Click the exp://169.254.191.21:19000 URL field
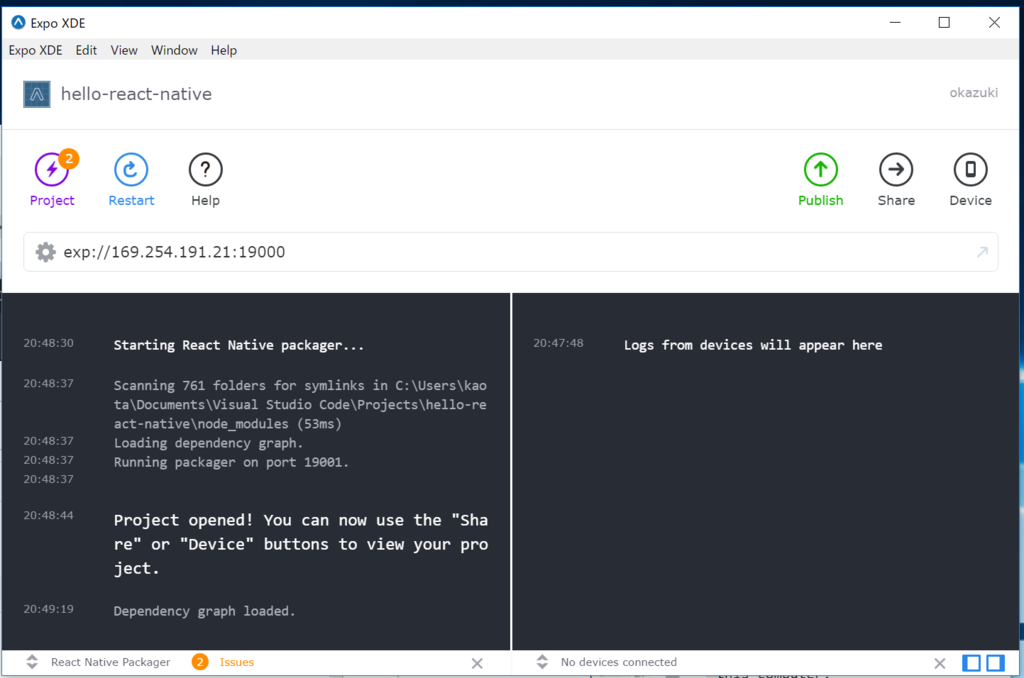Viewport: 1024px width, 678px height. (x=511, y=252)
